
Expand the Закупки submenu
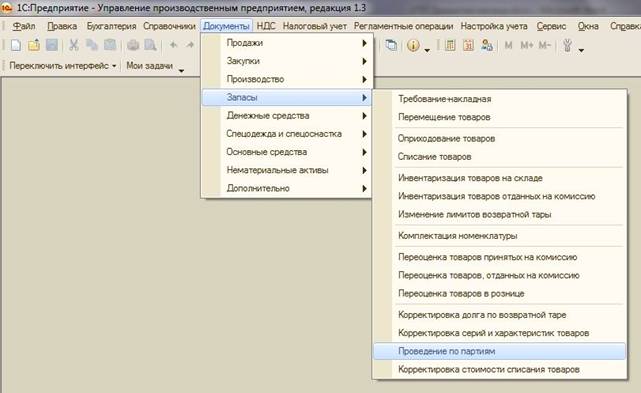[x=287, y=61]
